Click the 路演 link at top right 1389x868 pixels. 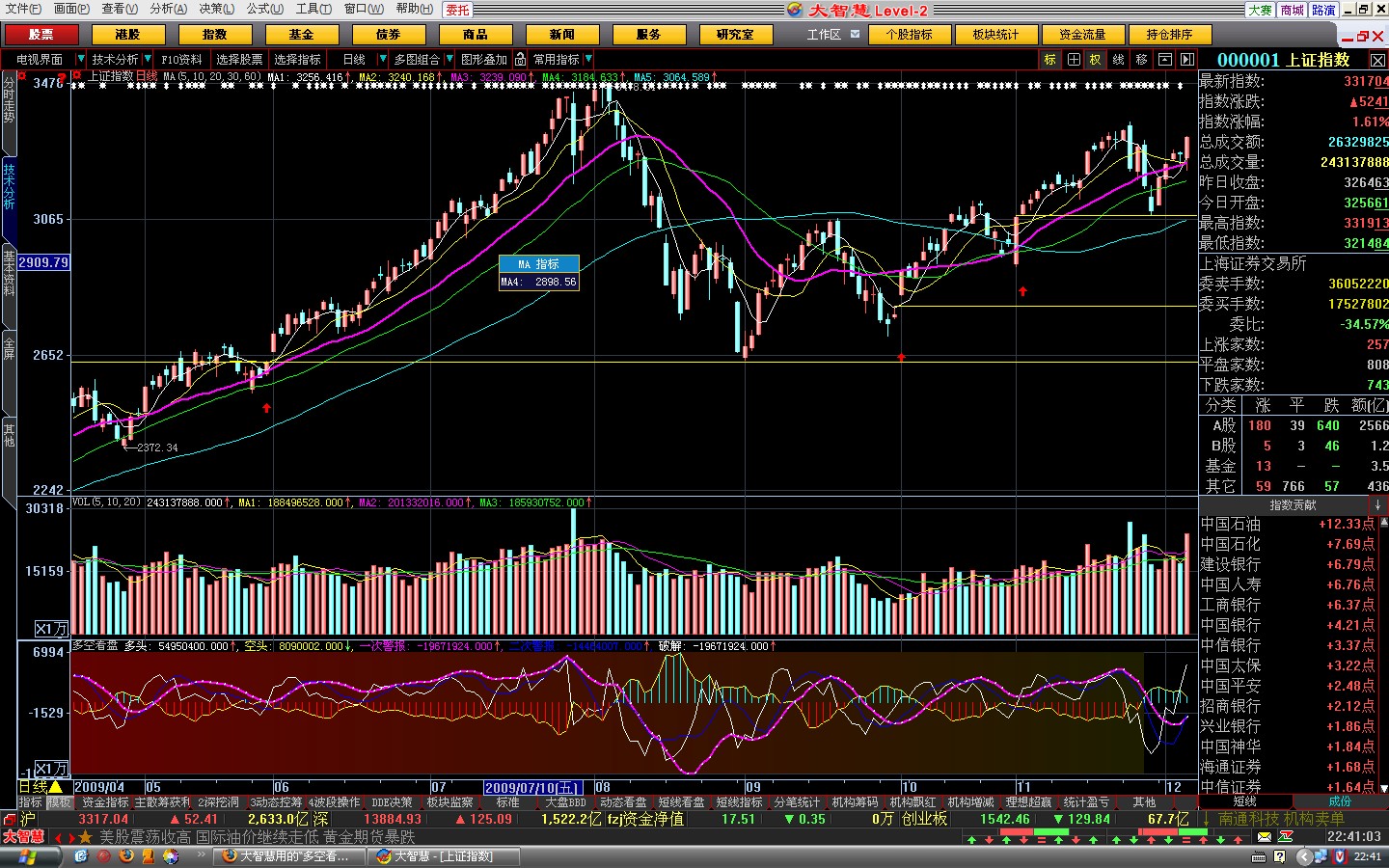pyautogui.click(x=1323, y=10)
